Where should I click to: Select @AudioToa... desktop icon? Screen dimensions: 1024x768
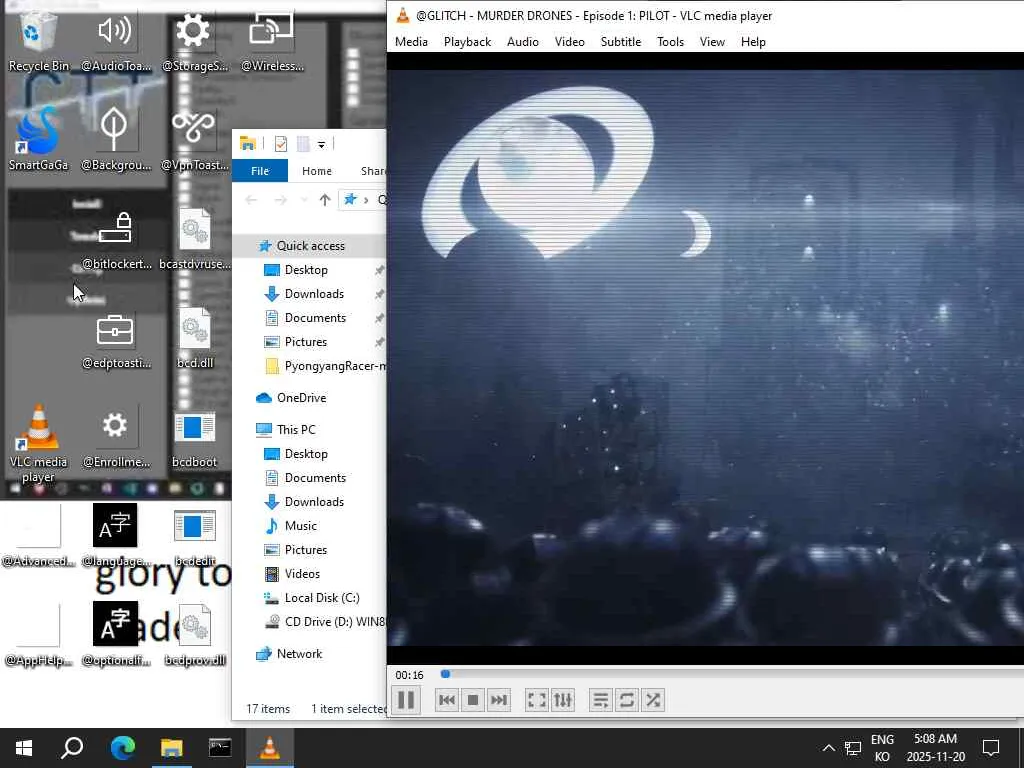(x=116, y=42)
